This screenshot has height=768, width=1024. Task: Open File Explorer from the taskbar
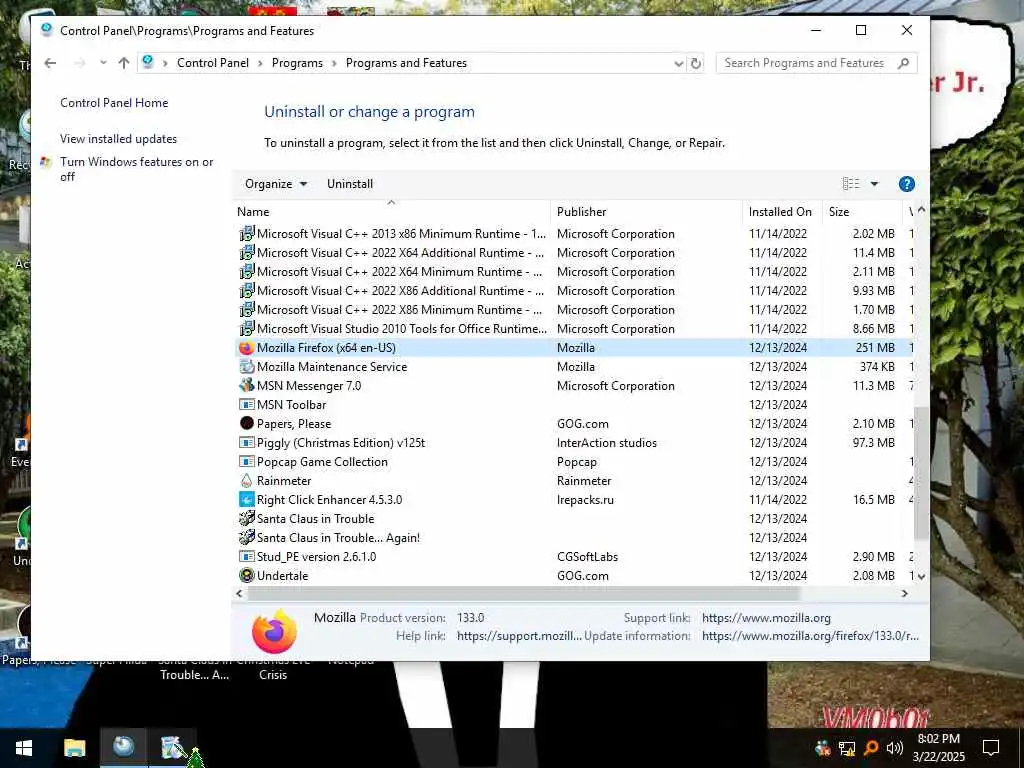point(74,748)
